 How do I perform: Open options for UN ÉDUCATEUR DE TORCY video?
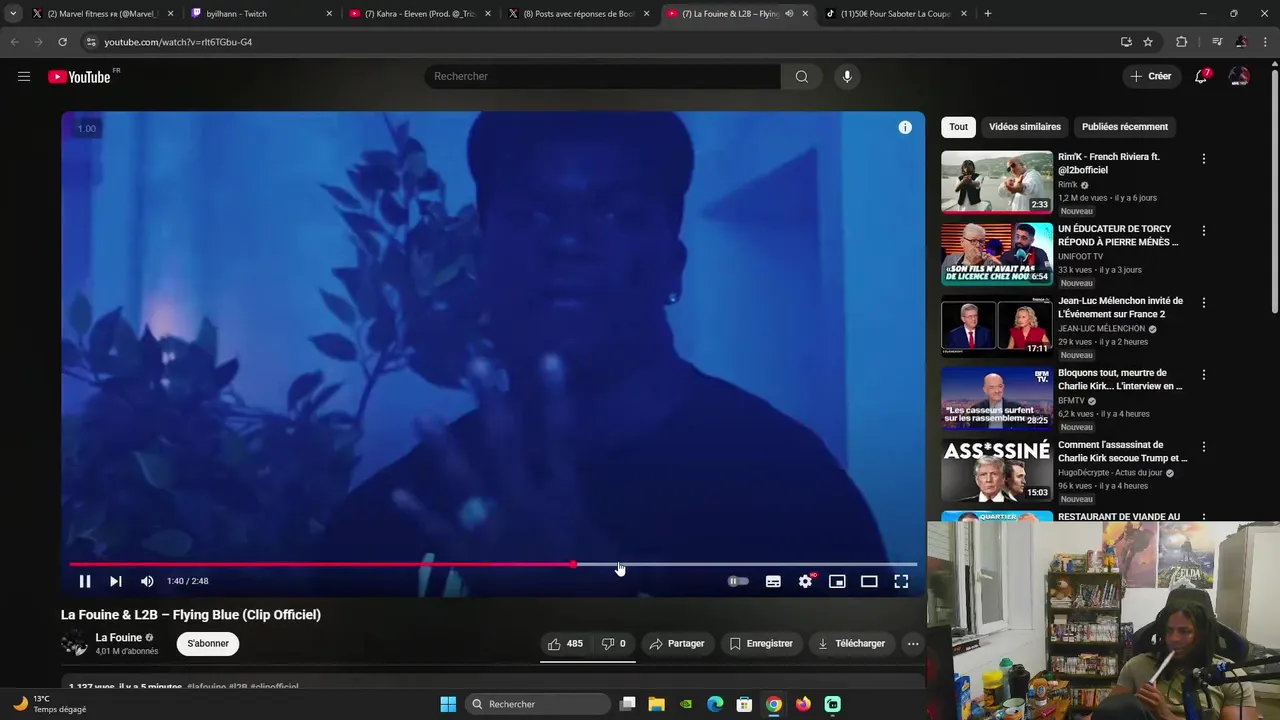coord(1204,231)
